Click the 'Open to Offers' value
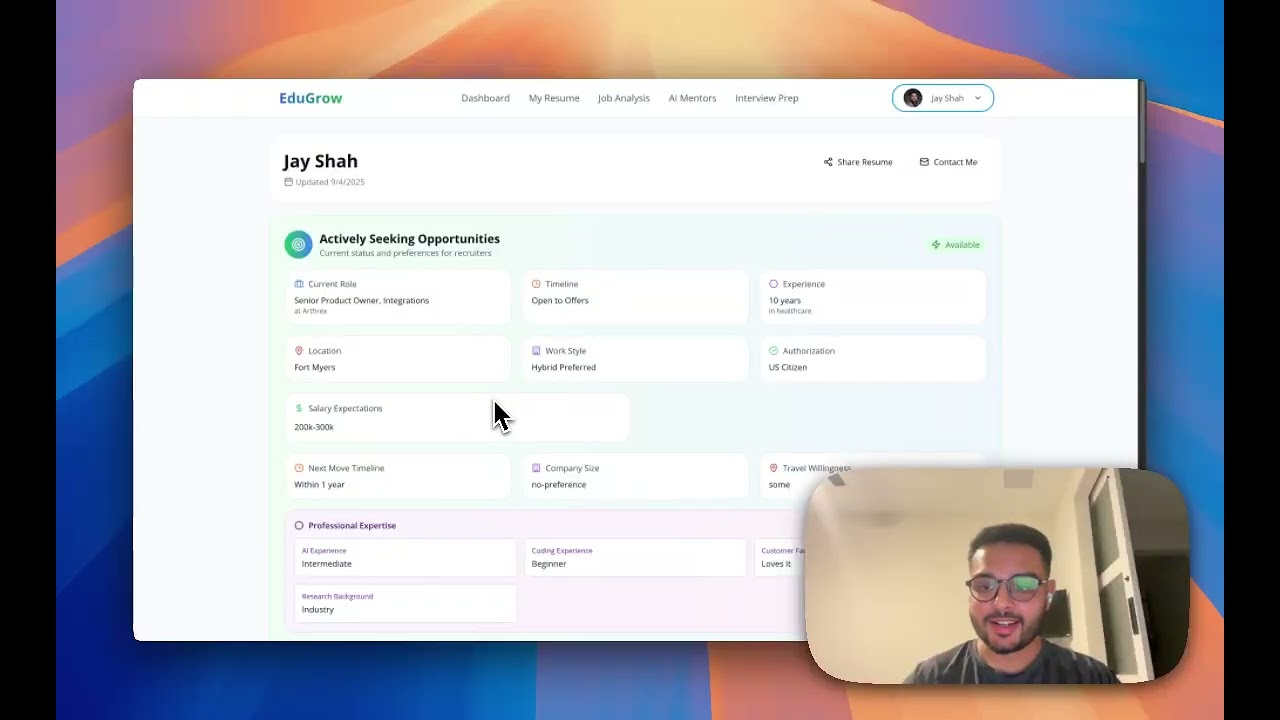The image size is (1280, 720). 560,300
